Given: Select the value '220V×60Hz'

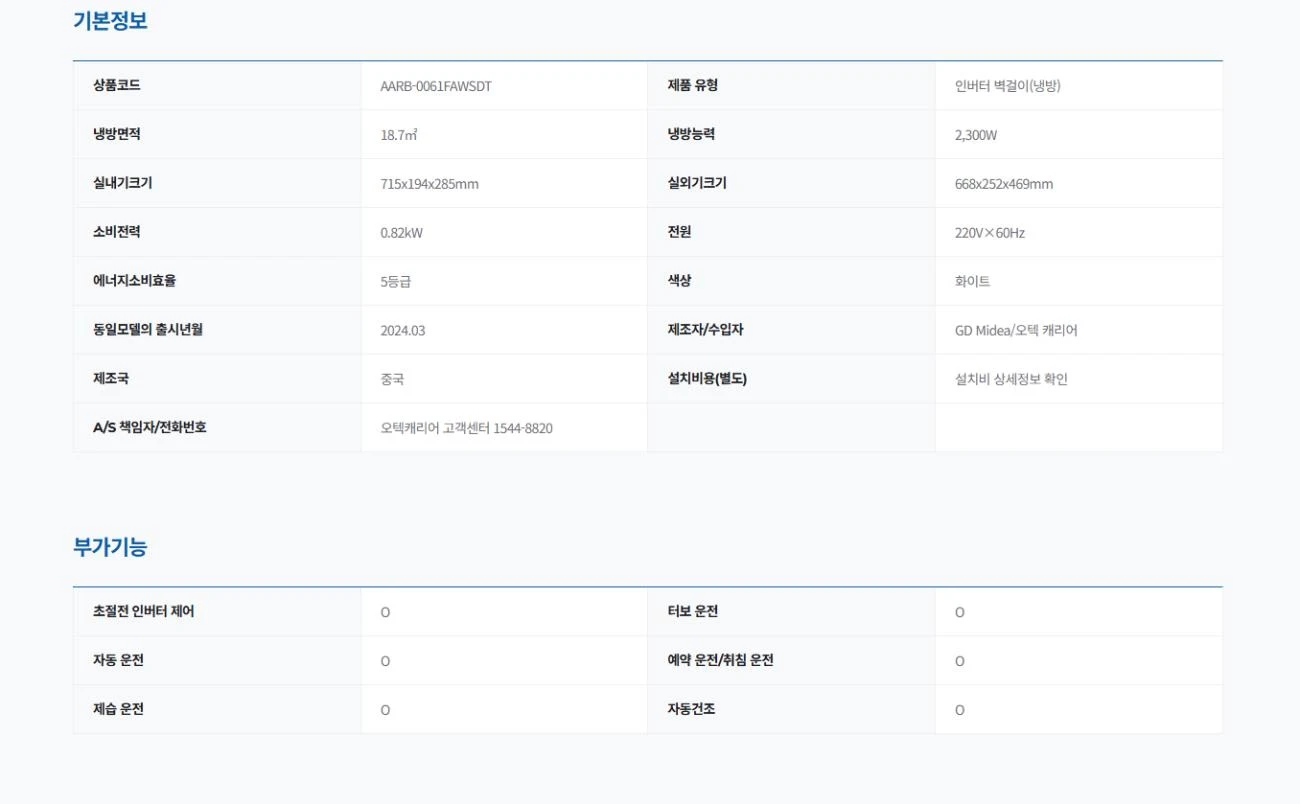Looking at the screenshot, I should point(990,233).
